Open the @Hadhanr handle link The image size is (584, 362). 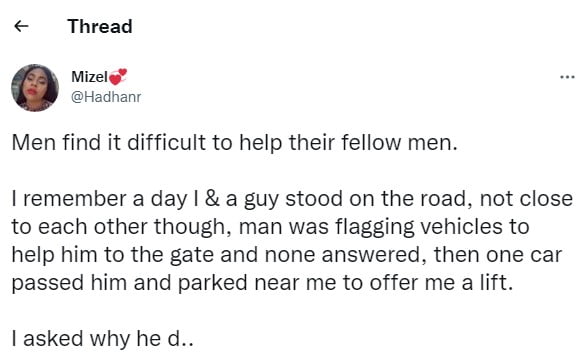point(106,97)
